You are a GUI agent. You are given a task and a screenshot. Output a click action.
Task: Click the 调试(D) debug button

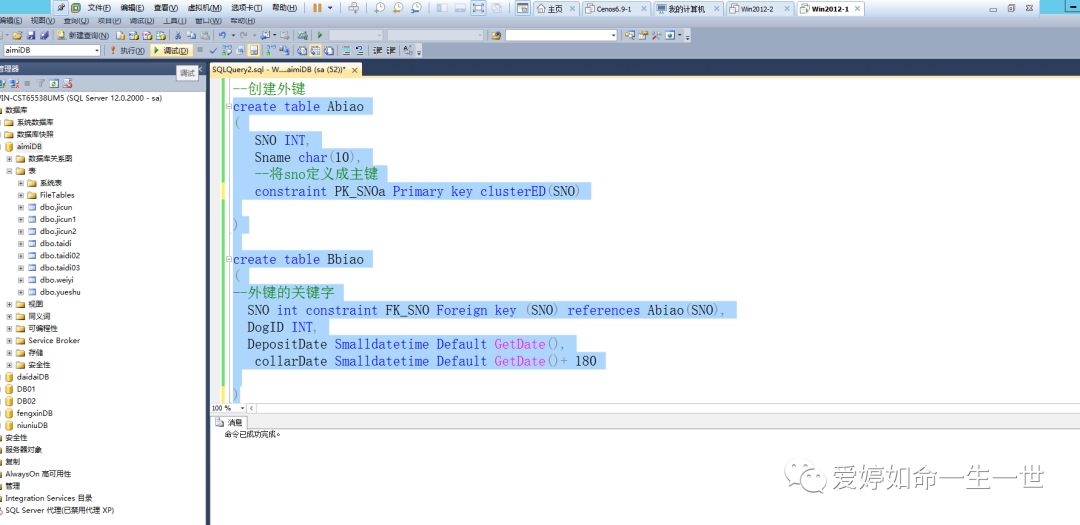click(x=171, y=50)
